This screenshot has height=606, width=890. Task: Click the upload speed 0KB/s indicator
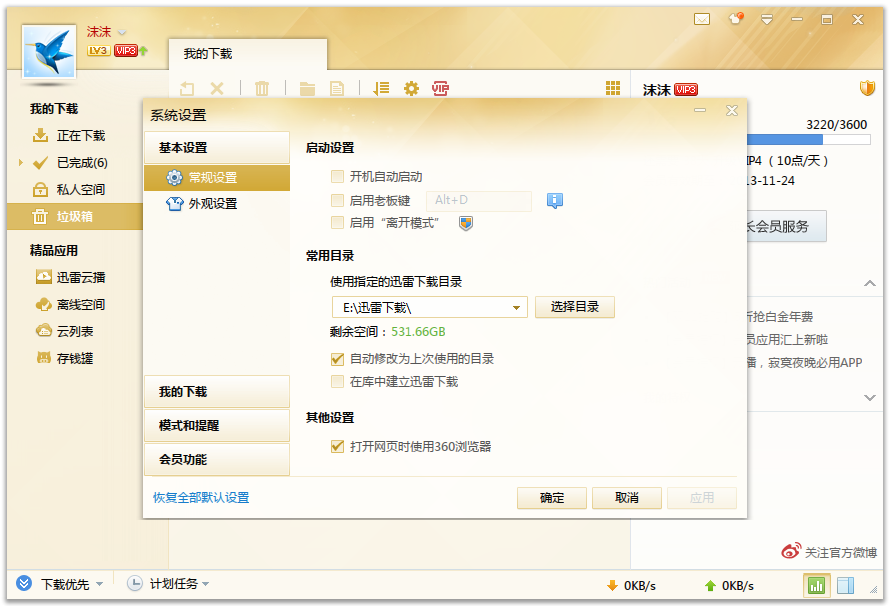729,586
